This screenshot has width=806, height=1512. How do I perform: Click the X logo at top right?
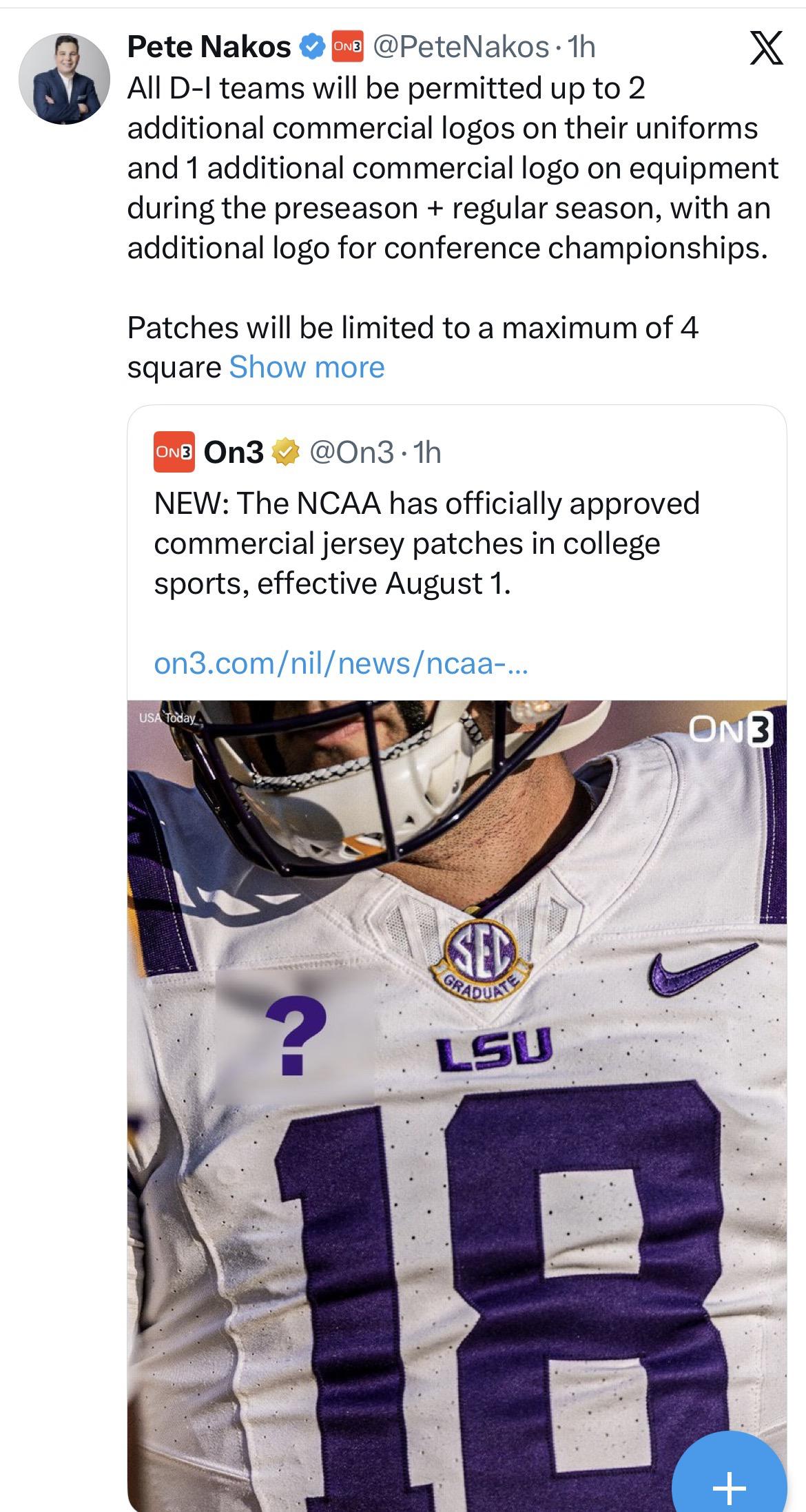click(765, 49)
